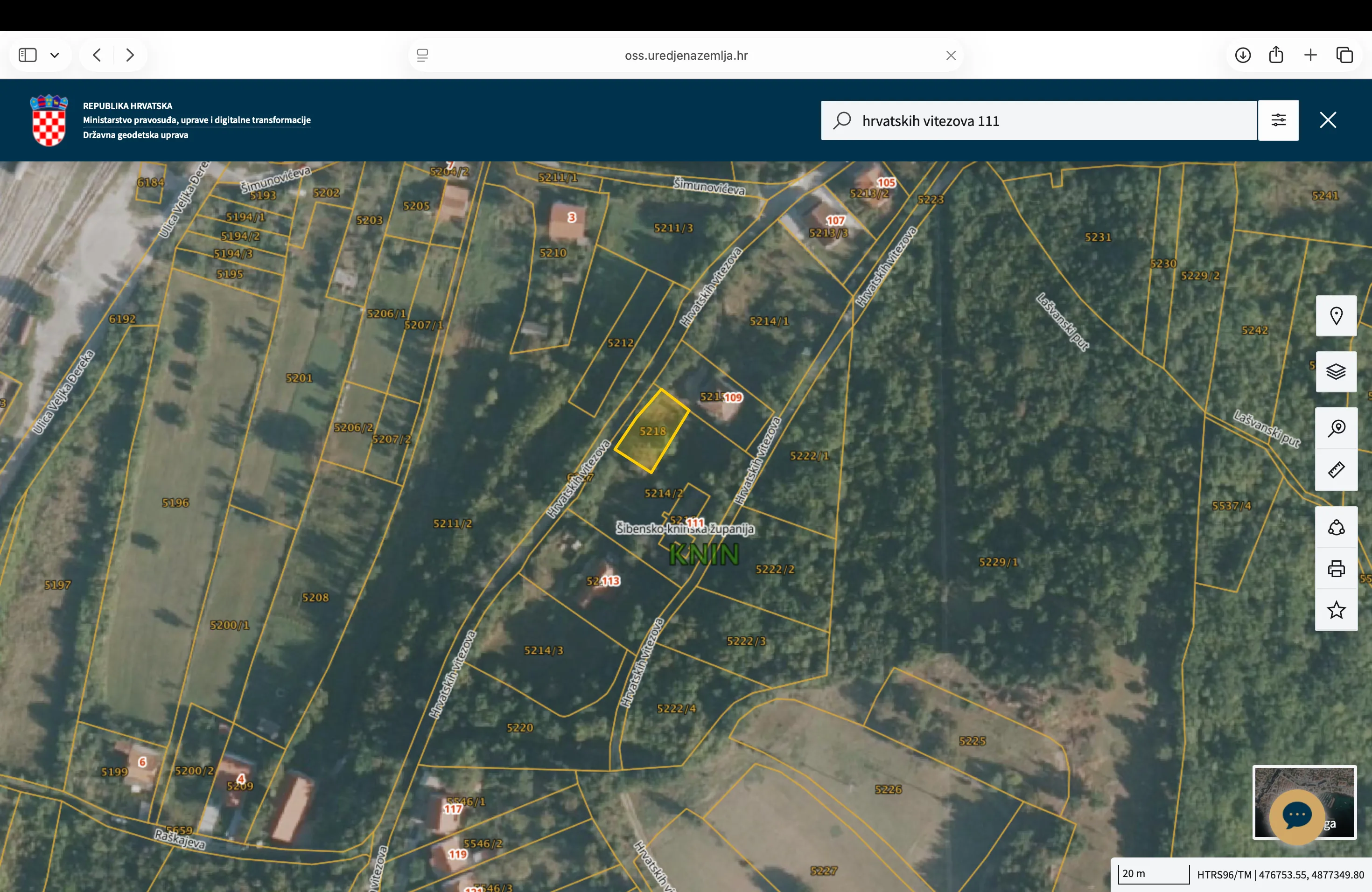Go back to the previous page
The height and width of the screenshot is (892, 1372).
tap(97, 56)
